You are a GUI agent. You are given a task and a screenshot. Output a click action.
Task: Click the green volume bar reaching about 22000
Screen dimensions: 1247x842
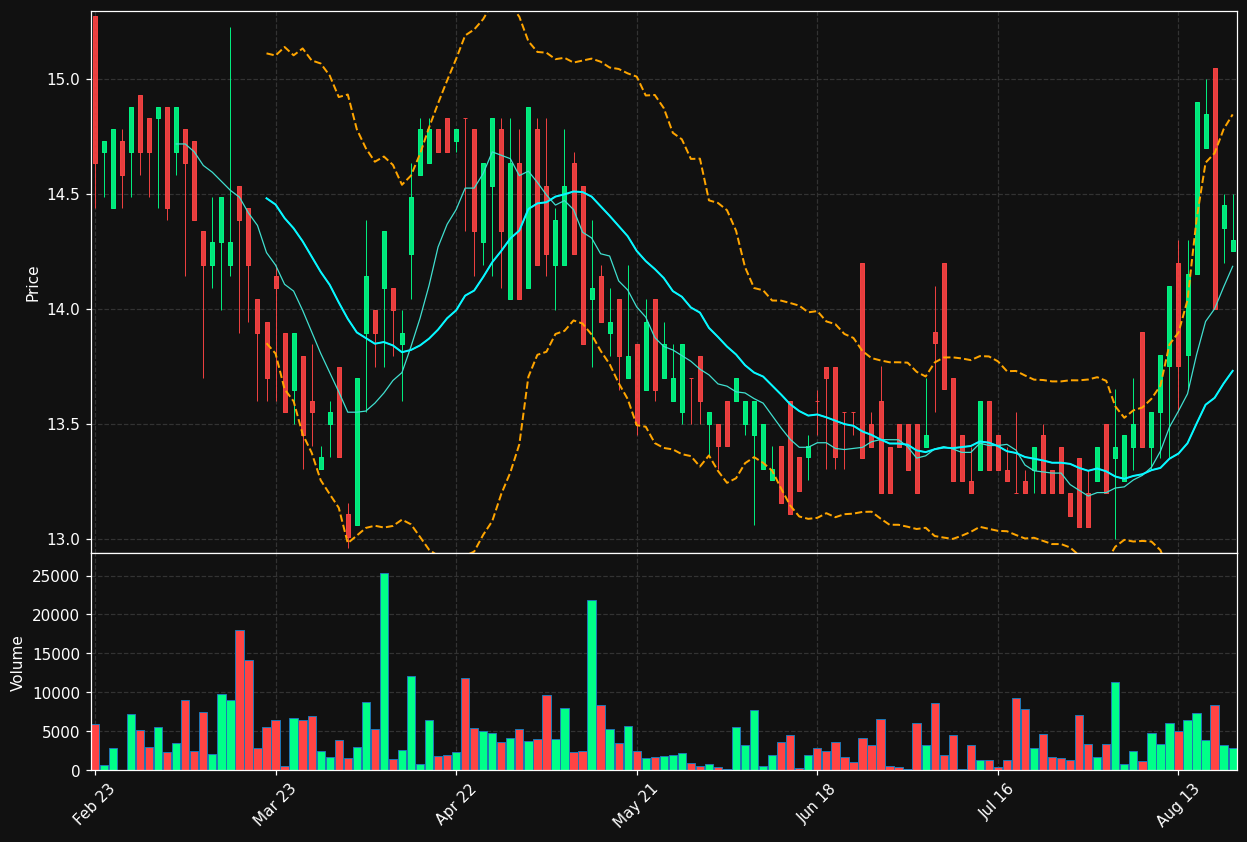[592, 685]
